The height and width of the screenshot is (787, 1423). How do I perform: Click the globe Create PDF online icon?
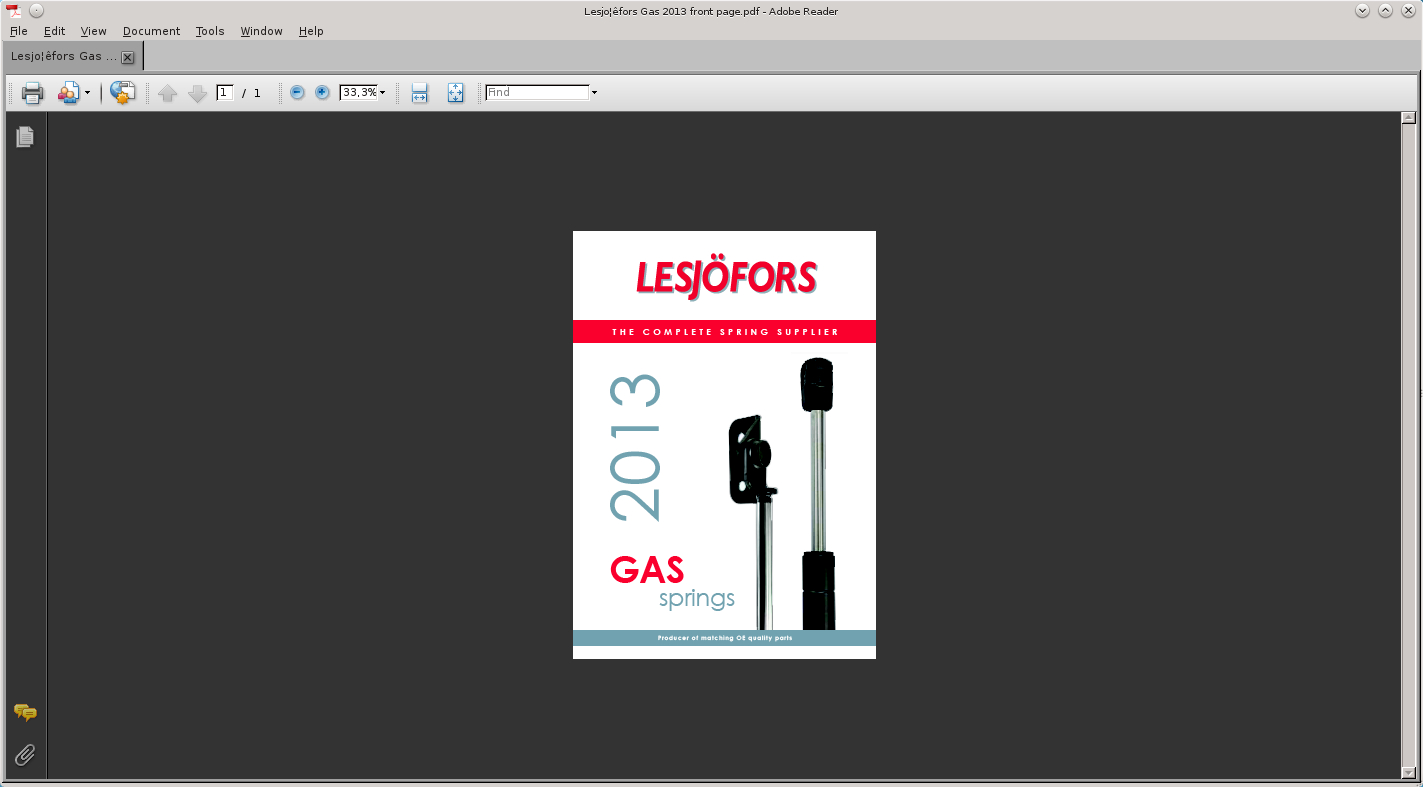pos(122,93)
